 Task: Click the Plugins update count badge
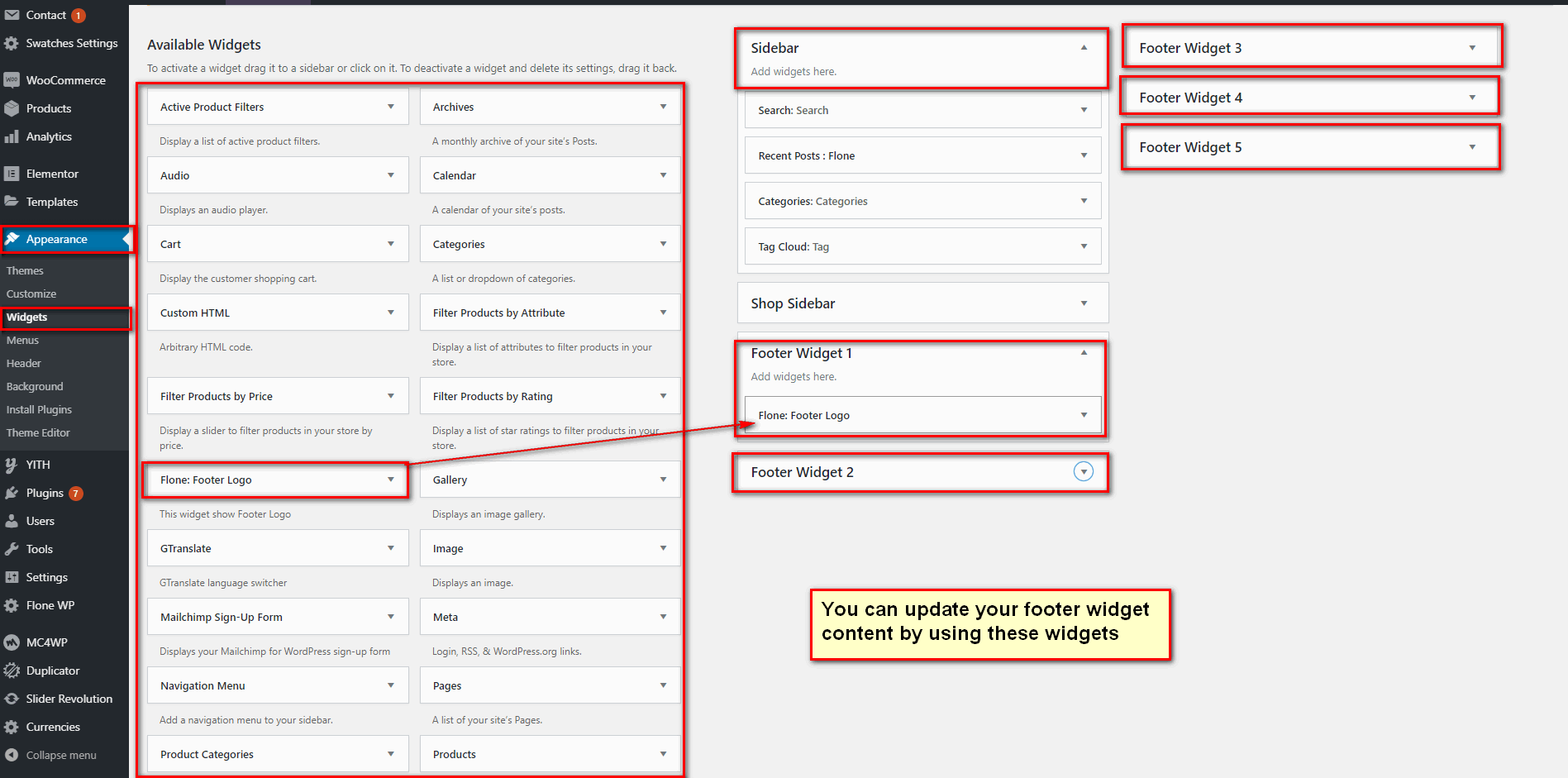coord(76,494)
